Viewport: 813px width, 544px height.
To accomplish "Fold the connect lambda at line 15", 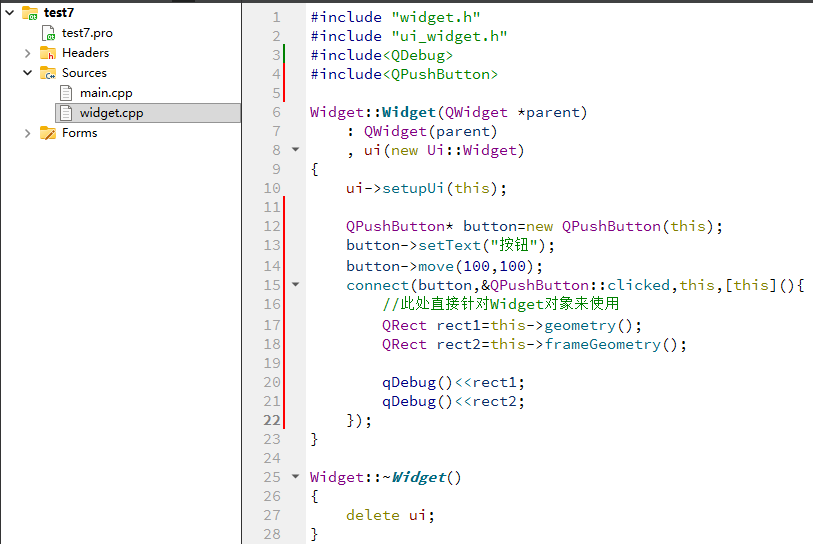I will coord(296,284).
